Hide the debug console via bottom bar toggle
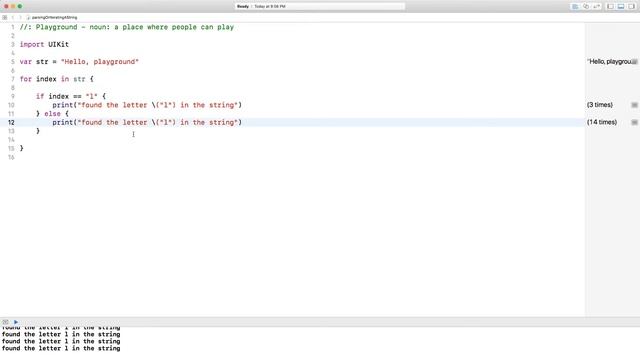 tap(5, 322)
